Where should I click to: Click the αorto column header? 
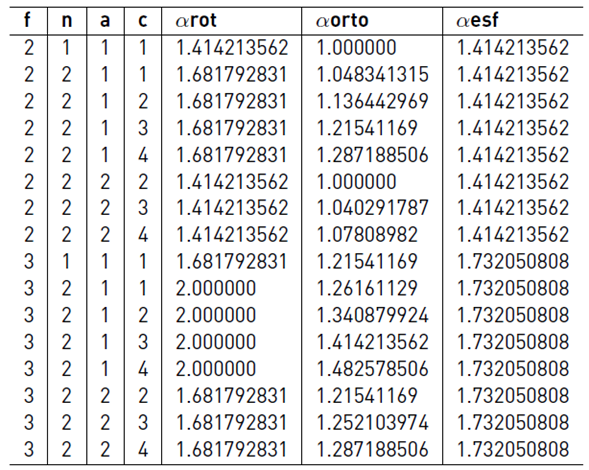coord(342,20)
